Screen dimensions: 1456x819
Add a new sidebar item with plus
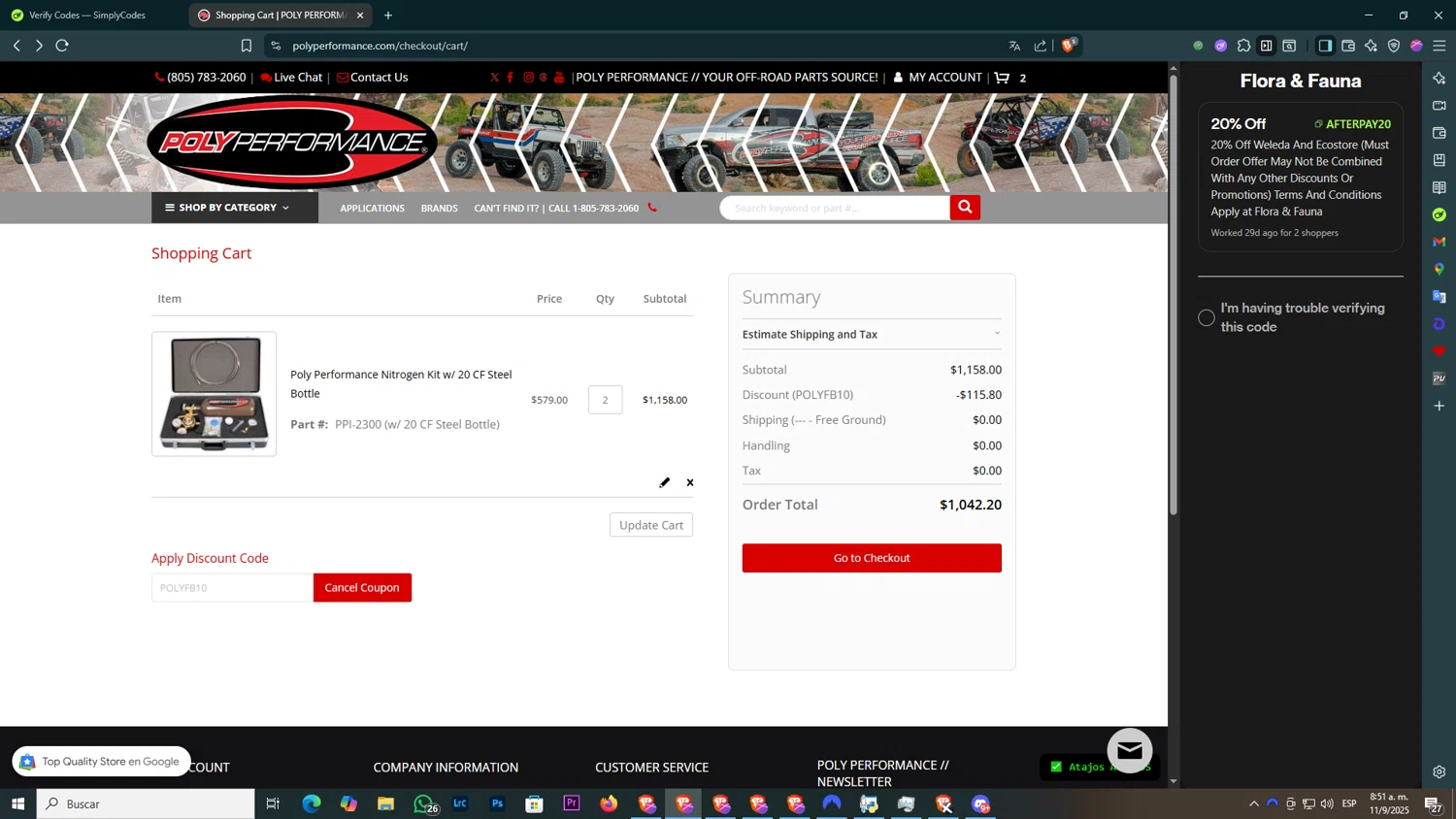(1439, 406)
